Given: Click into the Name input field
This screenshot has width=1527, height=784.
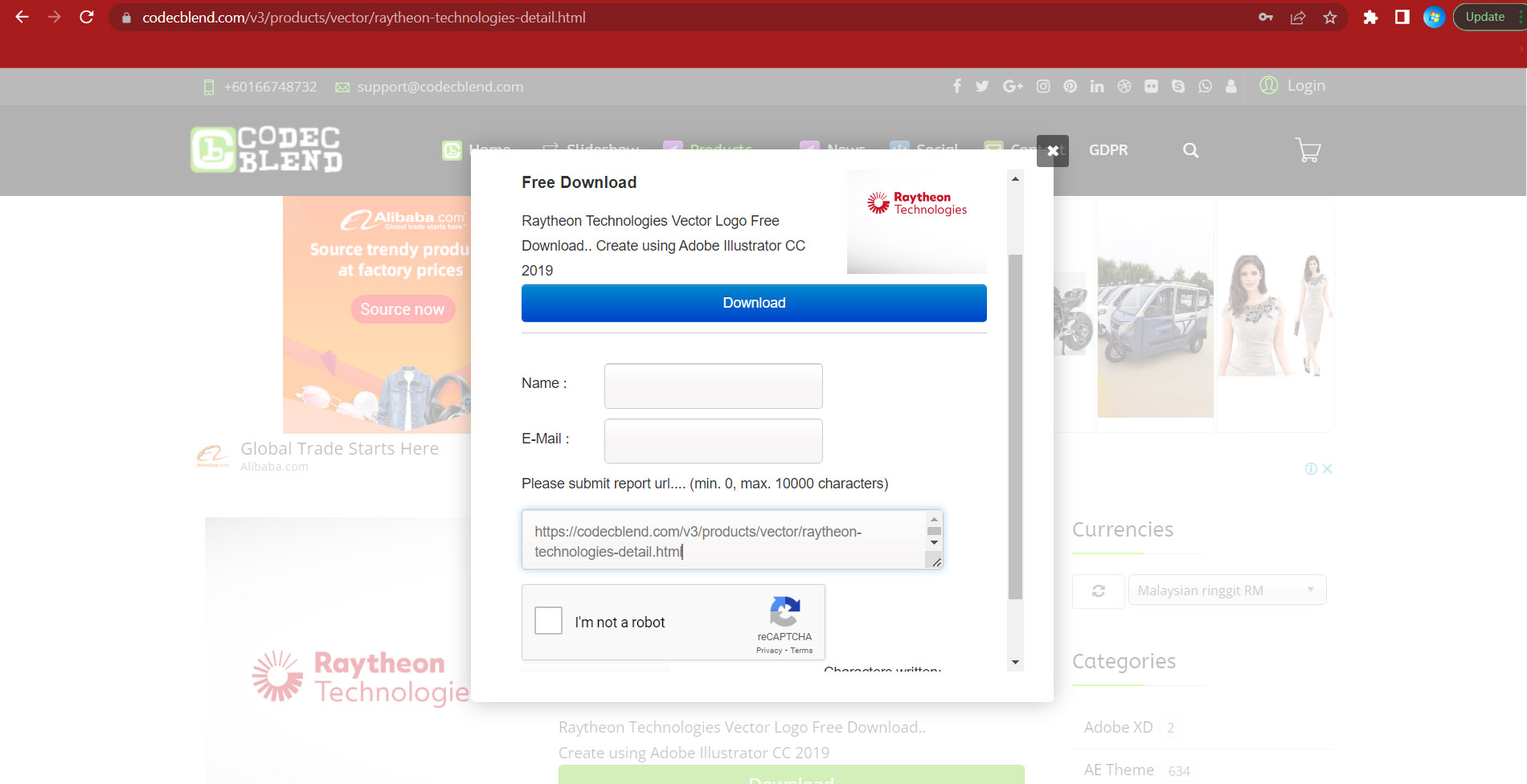Looking at the screenshot, I should pos(713,386).
